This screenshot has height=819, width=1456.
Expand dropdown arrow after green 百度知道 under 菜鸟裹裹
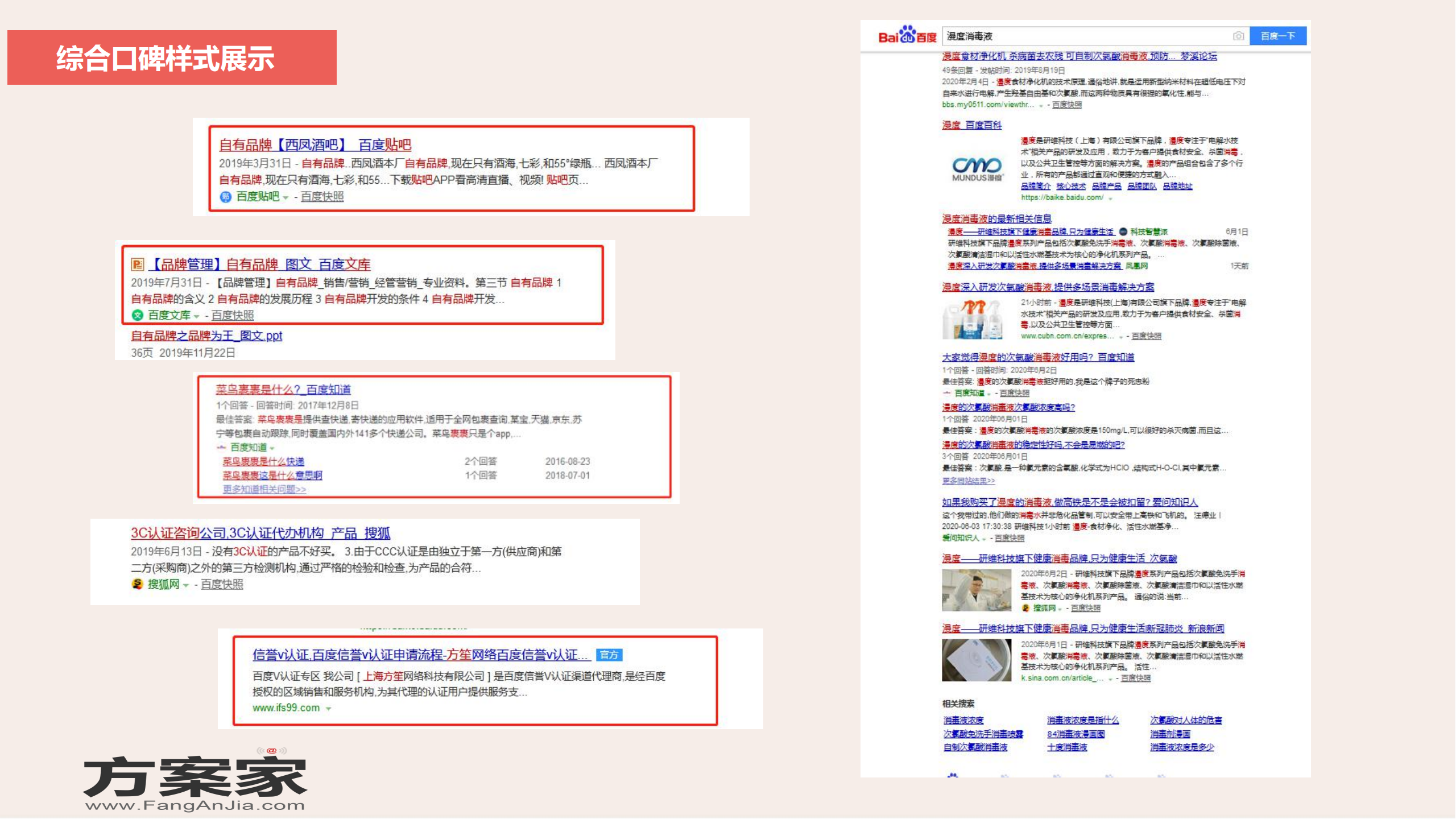pyautogui.click(x=272, y=449)
